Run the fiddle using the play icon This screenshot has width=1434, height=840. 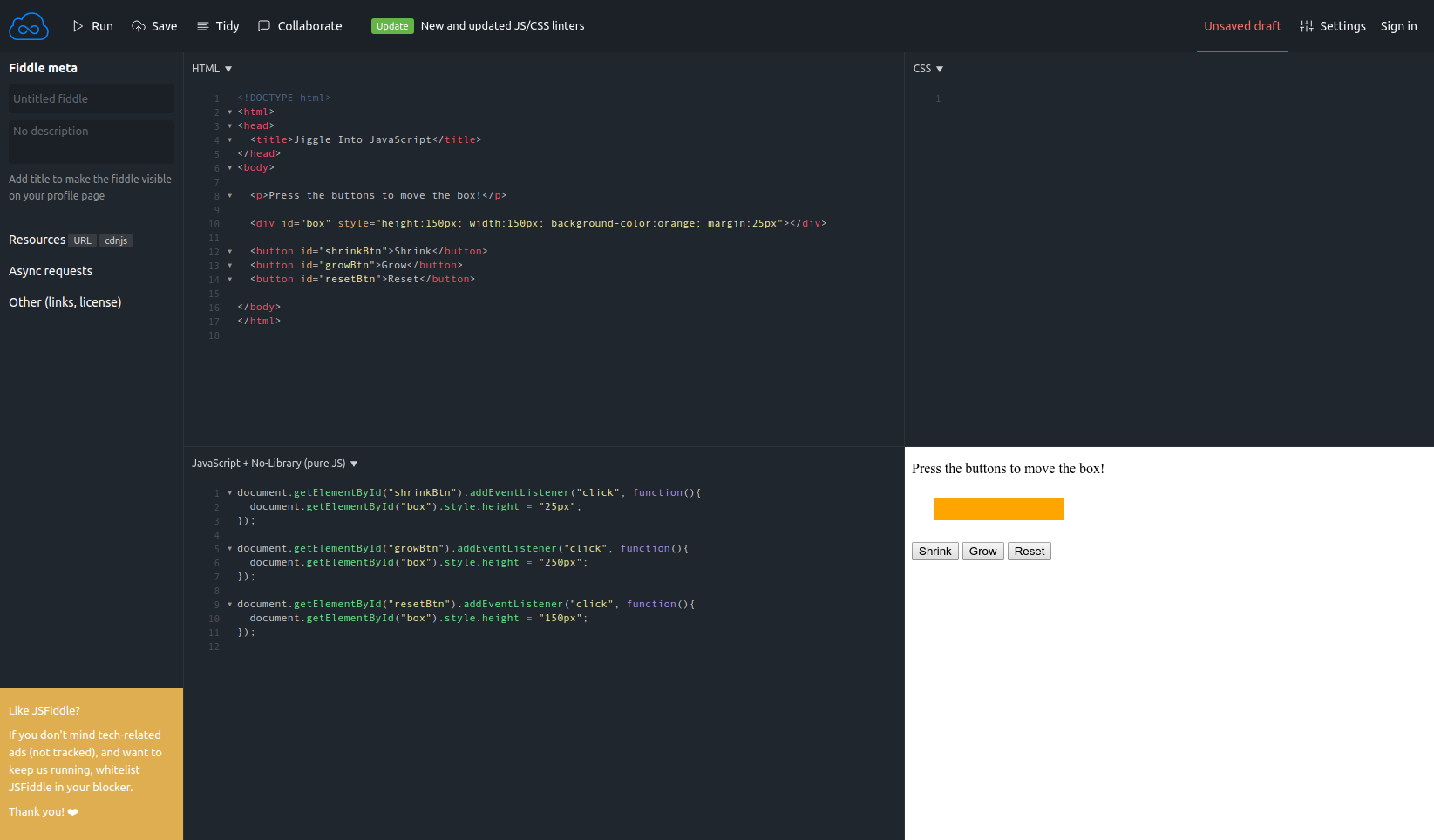click(92, 26)
